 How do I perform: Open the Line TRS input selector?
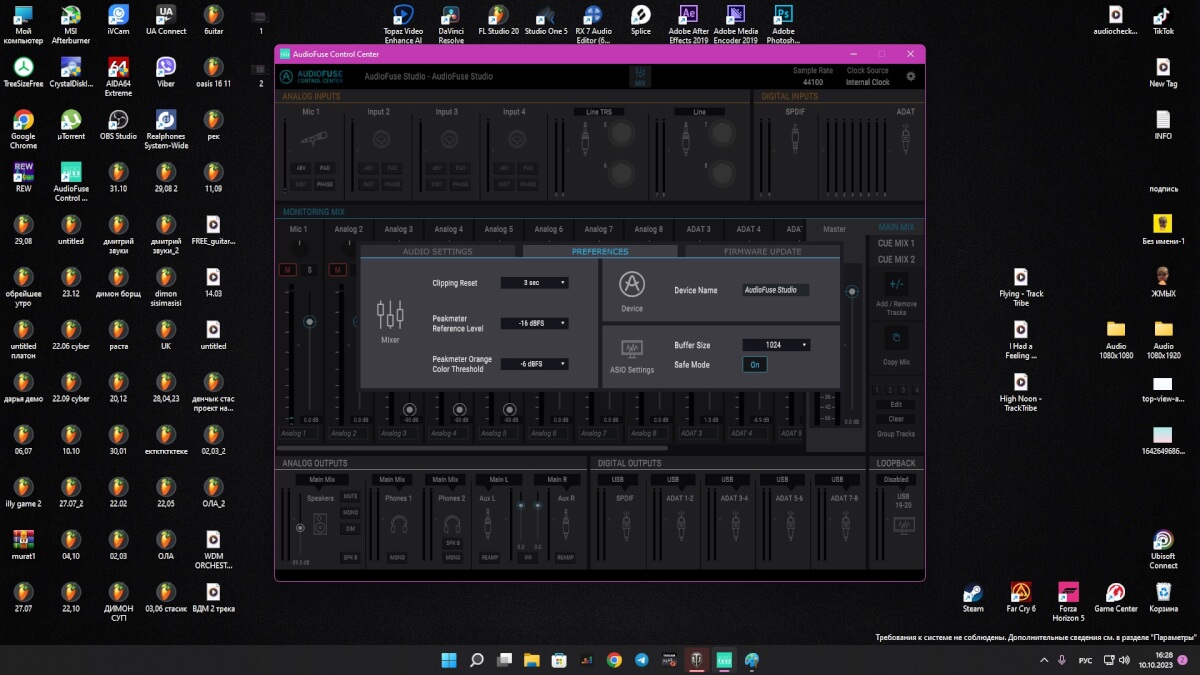click(x=599, y=112)
